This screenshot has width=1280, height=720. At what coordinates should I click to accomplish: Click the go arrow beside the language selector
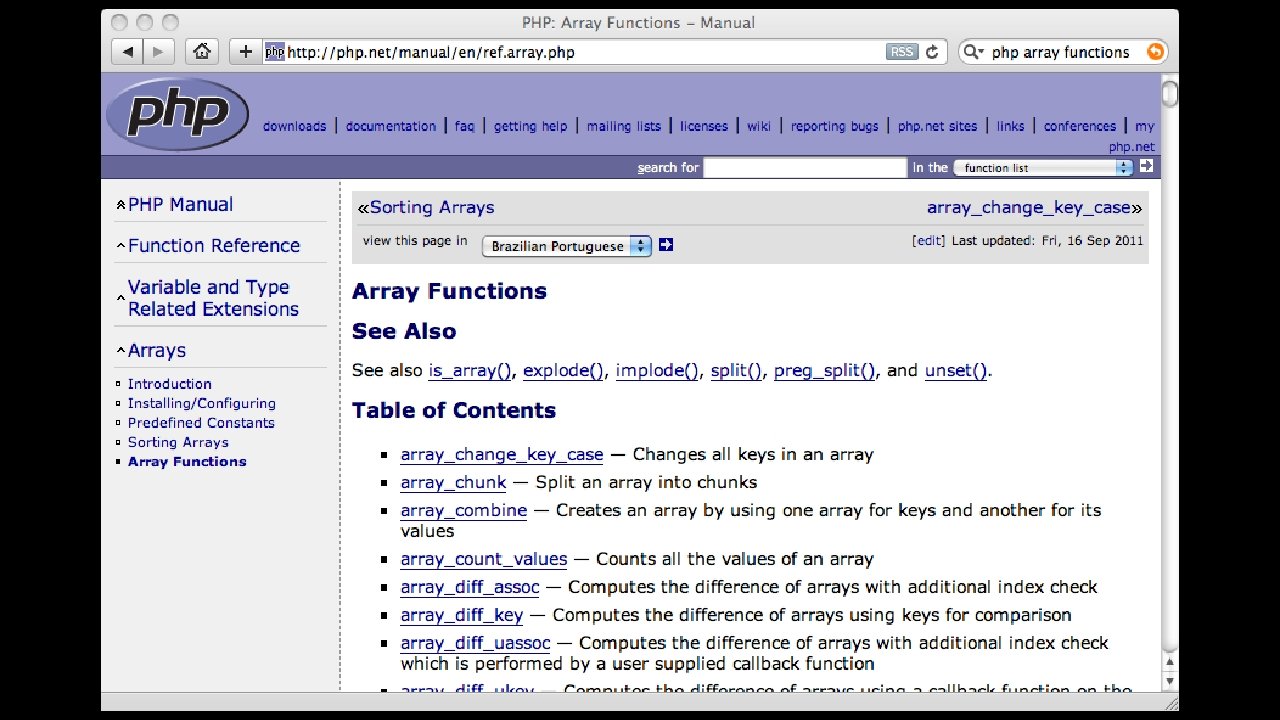point(665,244)
